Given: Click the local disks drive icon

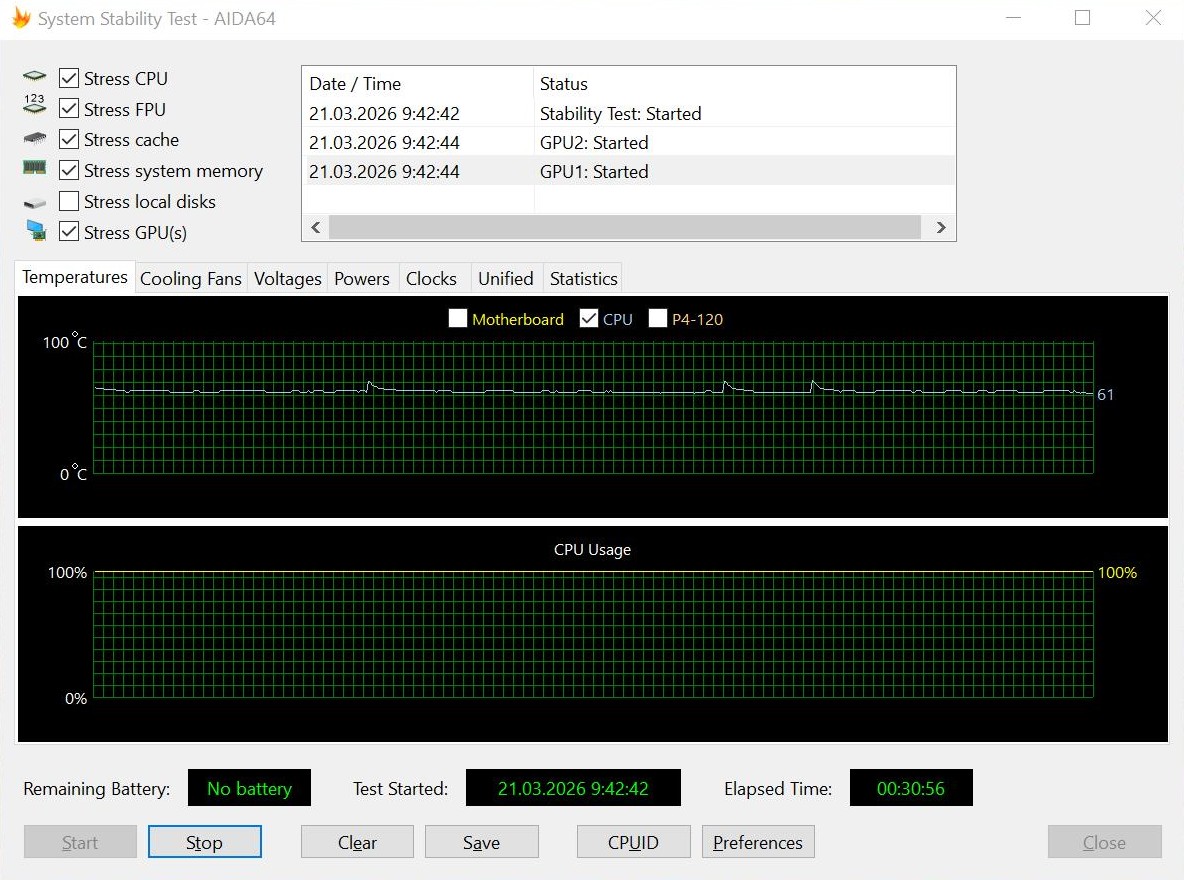Looking at the screenshot, I should tap(34, 202).
